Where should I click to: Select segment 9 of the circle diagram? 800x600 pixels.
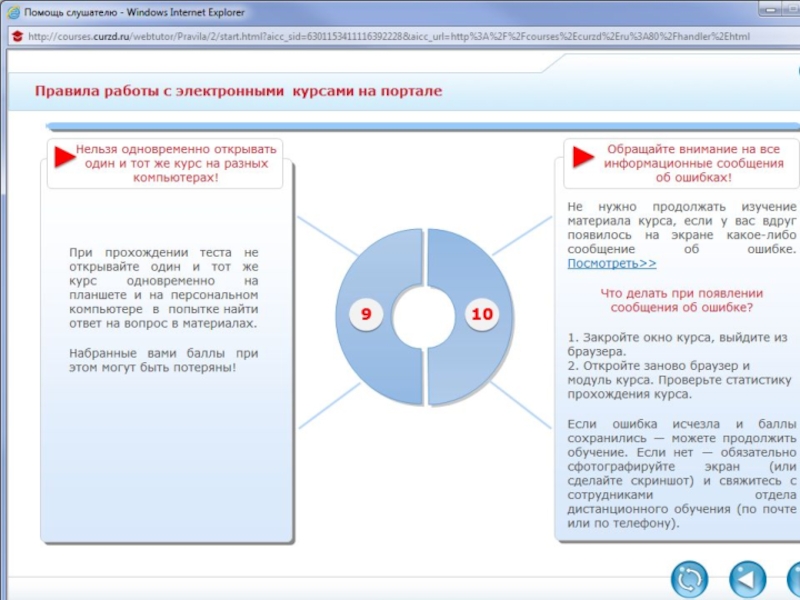366,314
